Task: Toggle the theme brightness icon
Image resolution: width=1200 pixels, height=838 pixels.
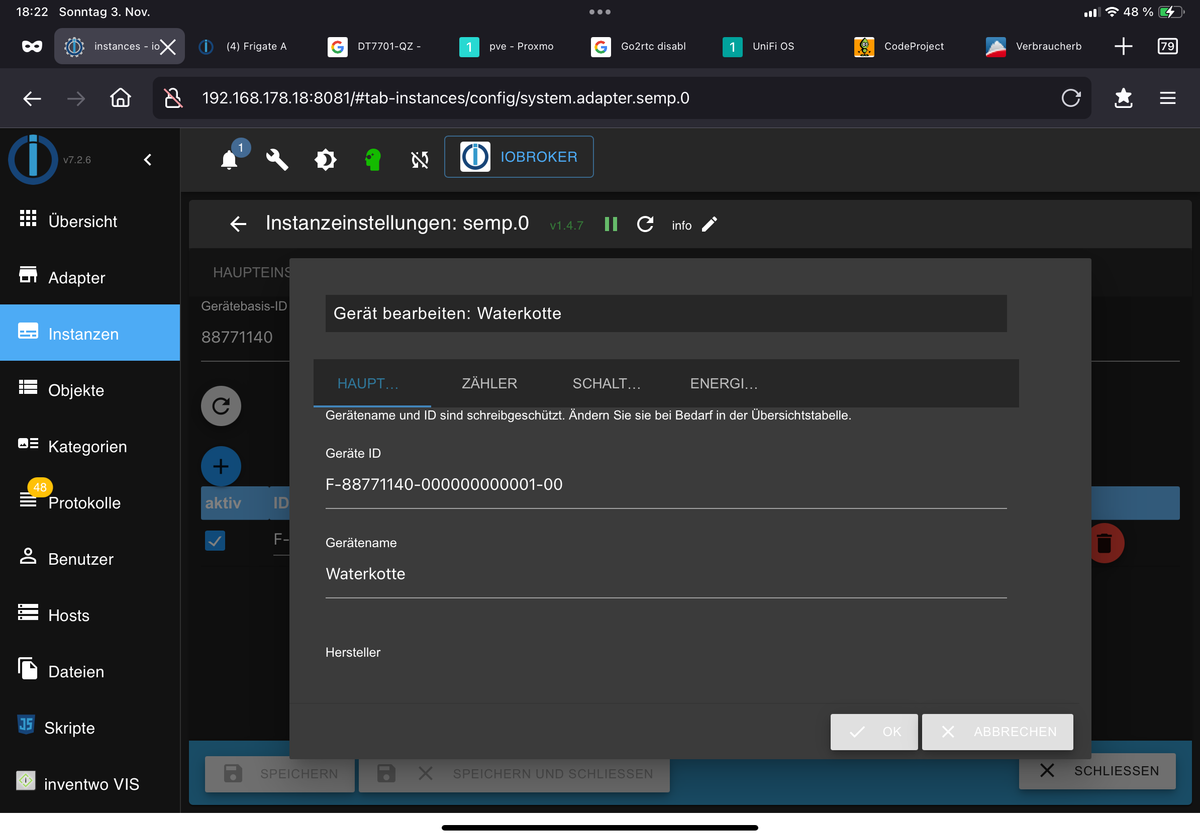Action: (325, 159)
